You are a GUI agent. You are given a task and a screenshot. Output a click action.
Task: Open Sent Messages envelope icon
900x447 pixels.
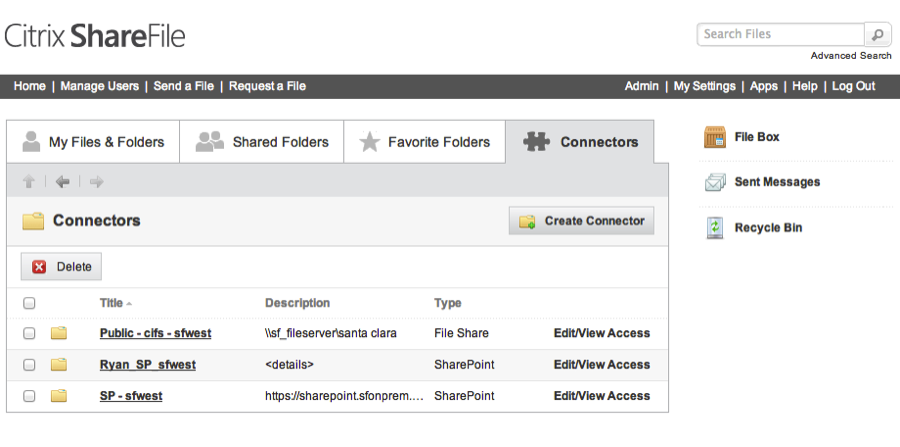[714, 182]
